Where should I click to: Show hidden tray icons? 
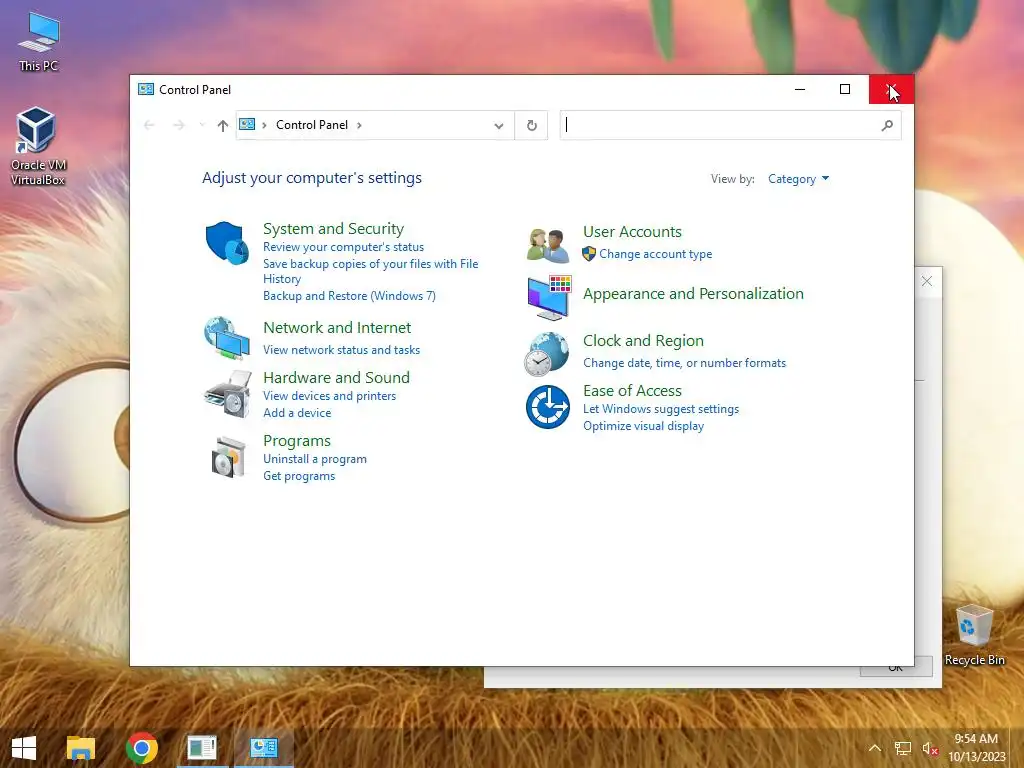tap(874, 748)
